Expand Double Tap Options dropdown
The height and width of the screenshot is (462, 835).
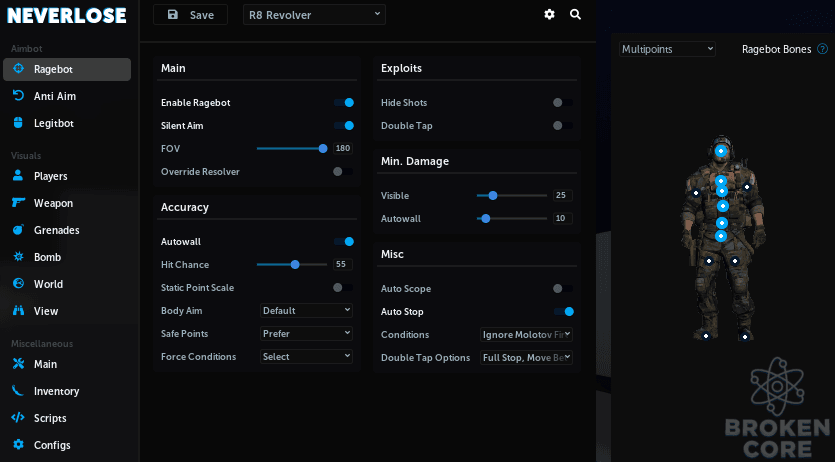[x=526, y=358]
